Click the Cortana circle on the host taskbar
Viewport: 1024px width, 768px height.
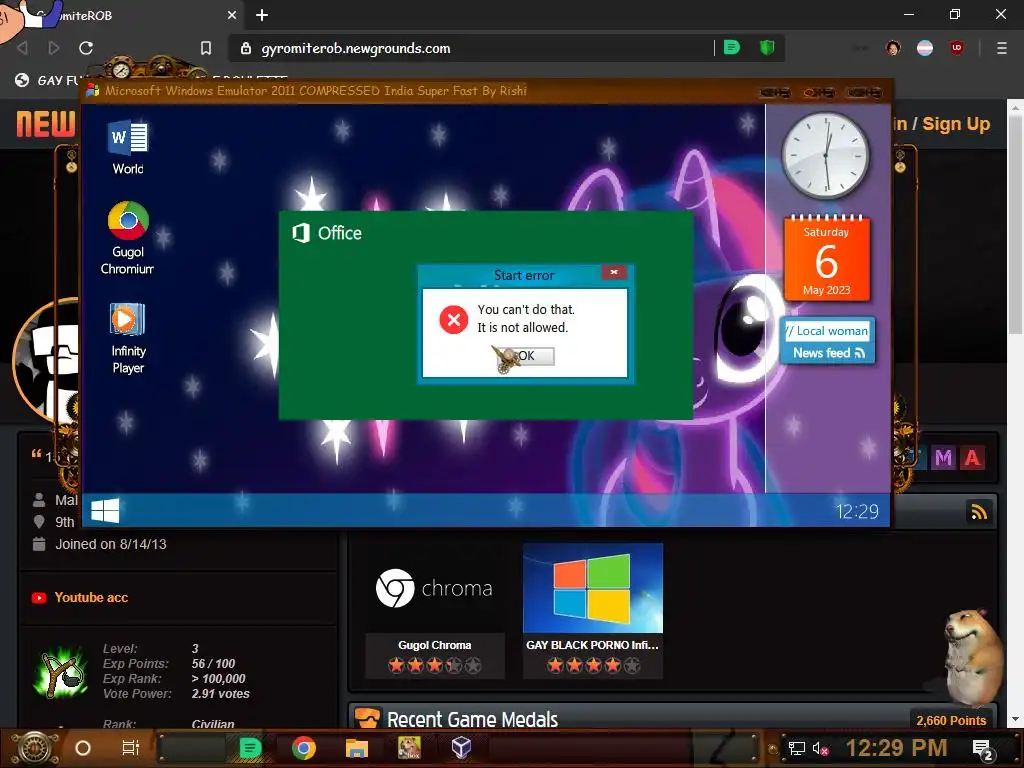coord(83,748)
